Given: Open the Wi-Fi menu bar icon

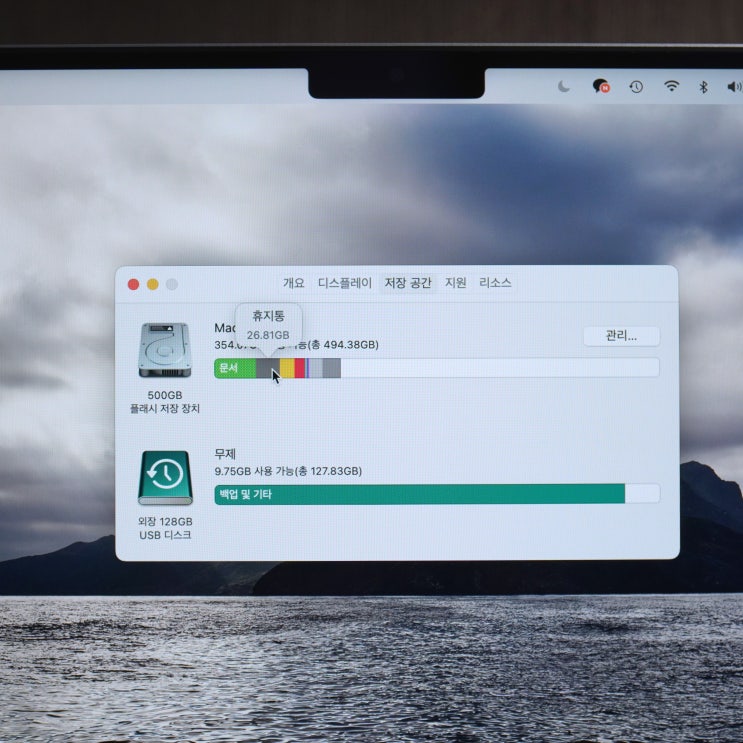Looking at the screenshot, I should tap(671, 86).
